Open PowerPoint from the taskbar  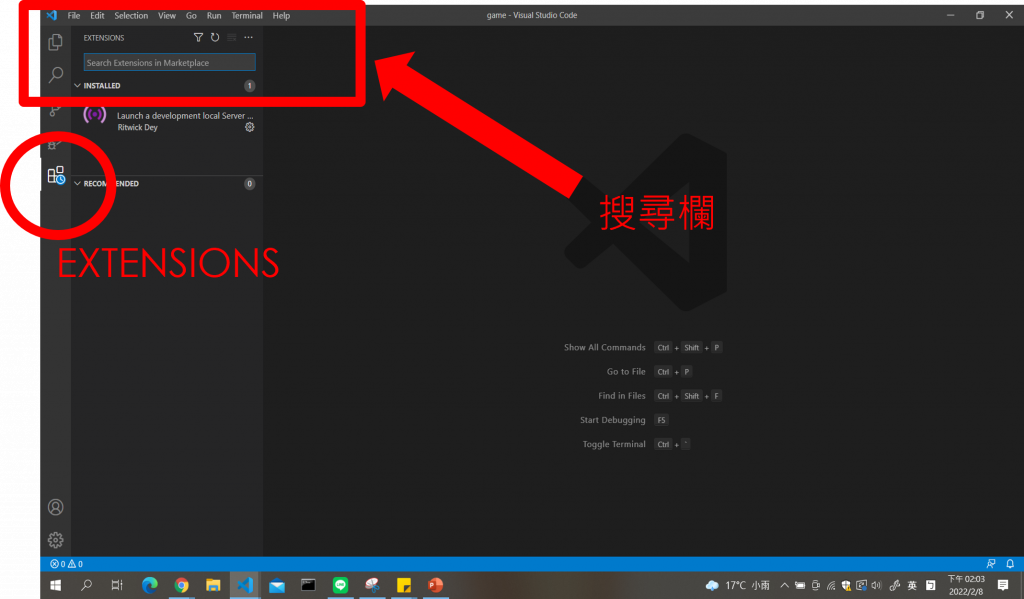click(x=436, y=585)
